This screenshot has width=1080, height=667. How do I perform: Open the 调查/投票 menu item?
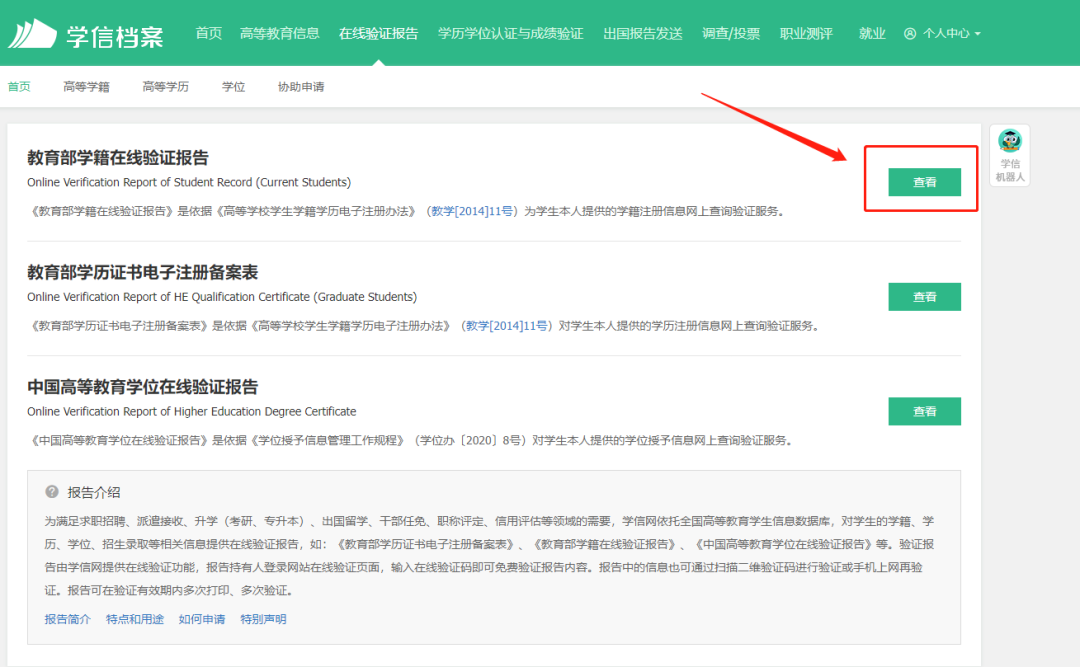click(731, 33)
